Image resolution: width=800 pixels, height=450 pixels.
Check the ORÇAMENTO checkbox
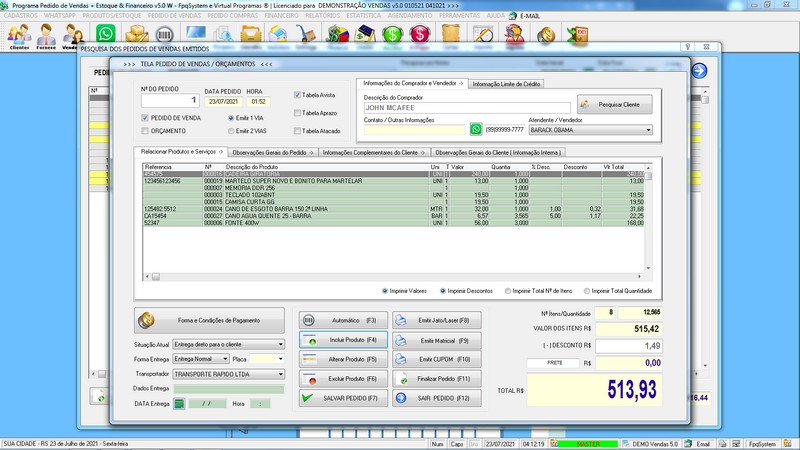(145, 131)
